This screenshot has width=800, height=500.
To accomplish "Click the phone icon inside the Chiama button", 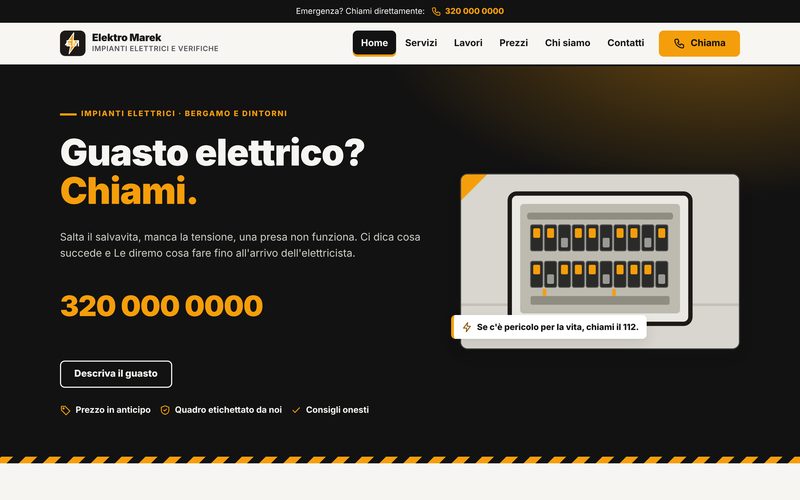I will 679,43.
